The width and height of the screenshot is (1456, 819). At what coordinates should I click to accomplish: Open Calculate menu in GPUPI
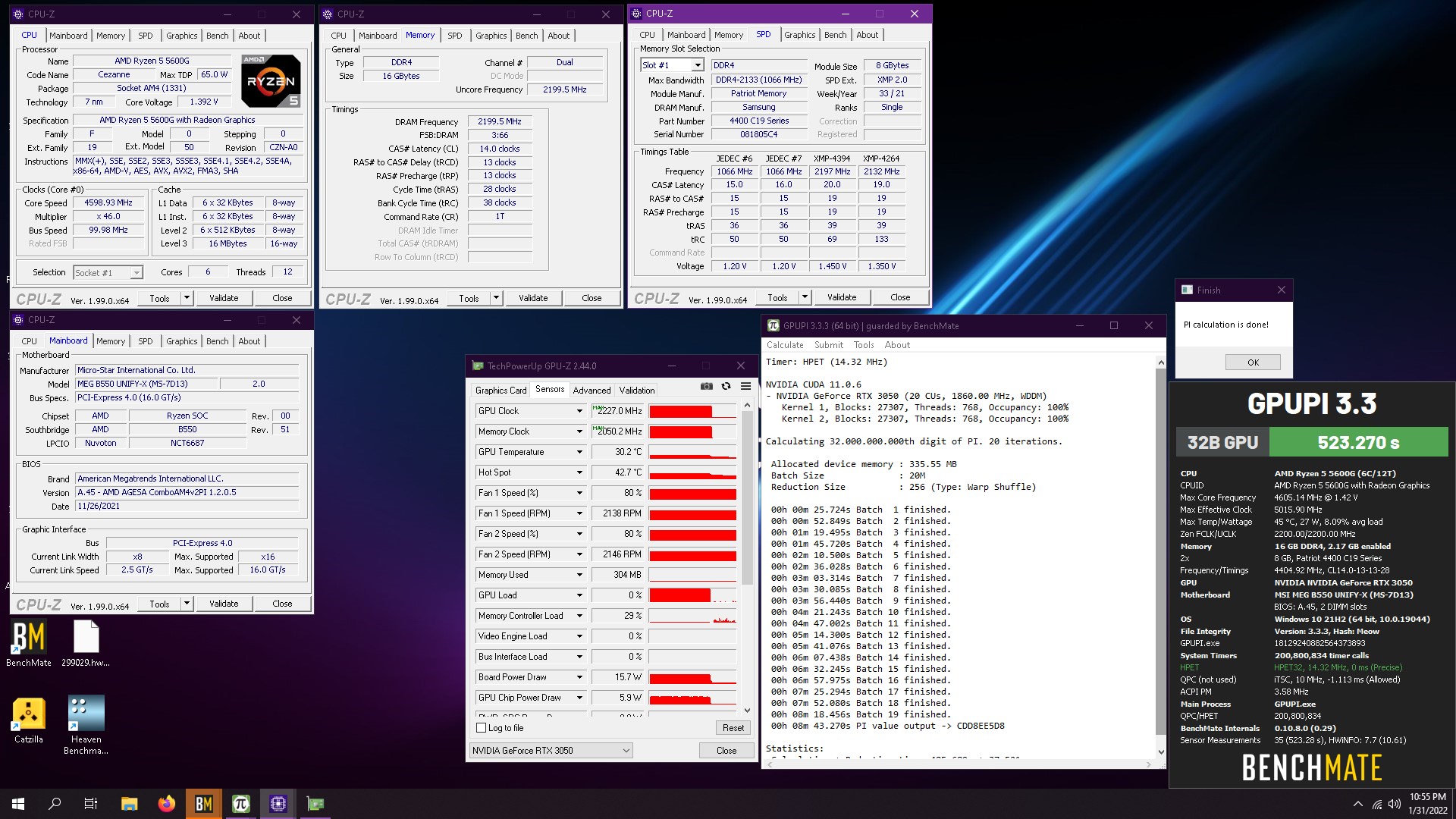[785, 345]
